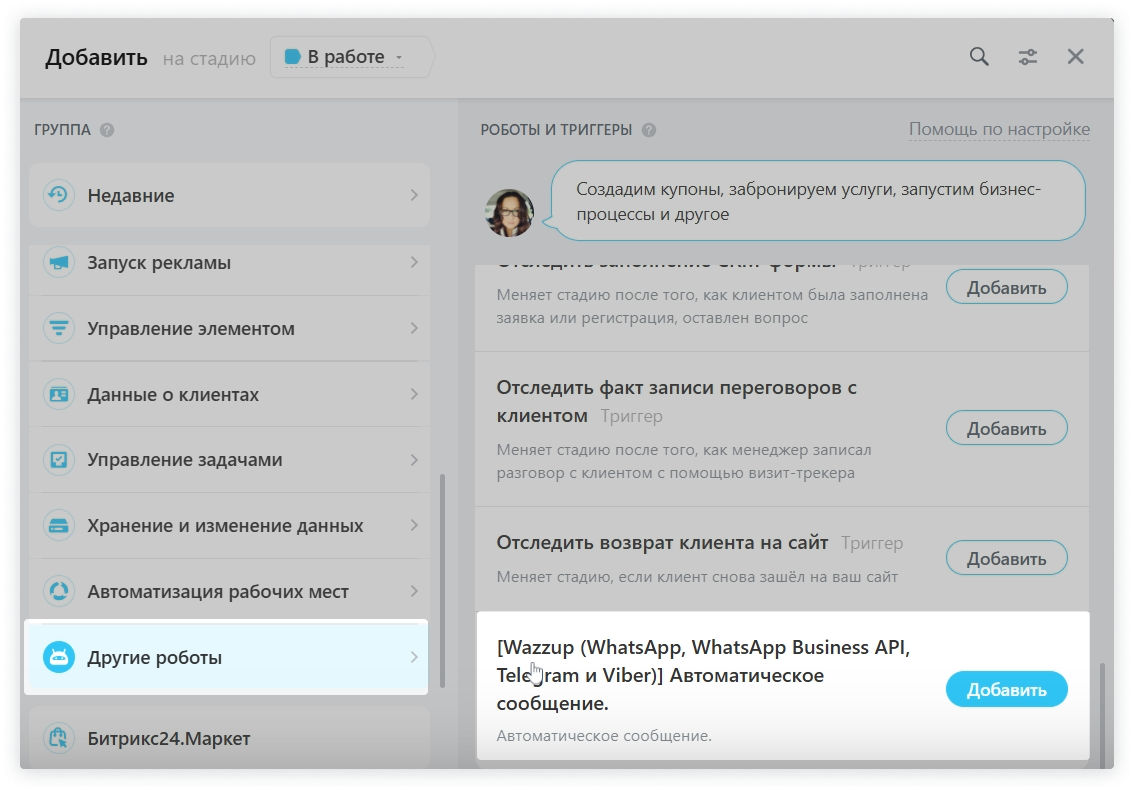
Task: Select the Запуск рекламы group label
Action: [x=159, y=263]
